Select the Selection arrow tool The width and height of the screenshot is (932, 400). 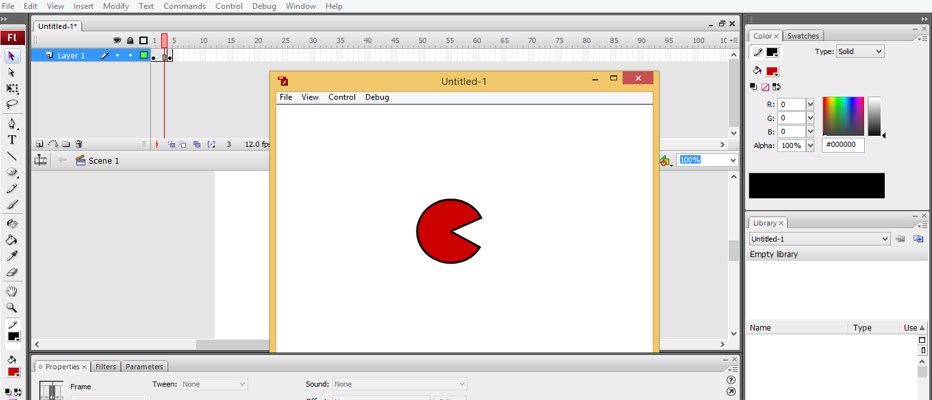[11, 56]
